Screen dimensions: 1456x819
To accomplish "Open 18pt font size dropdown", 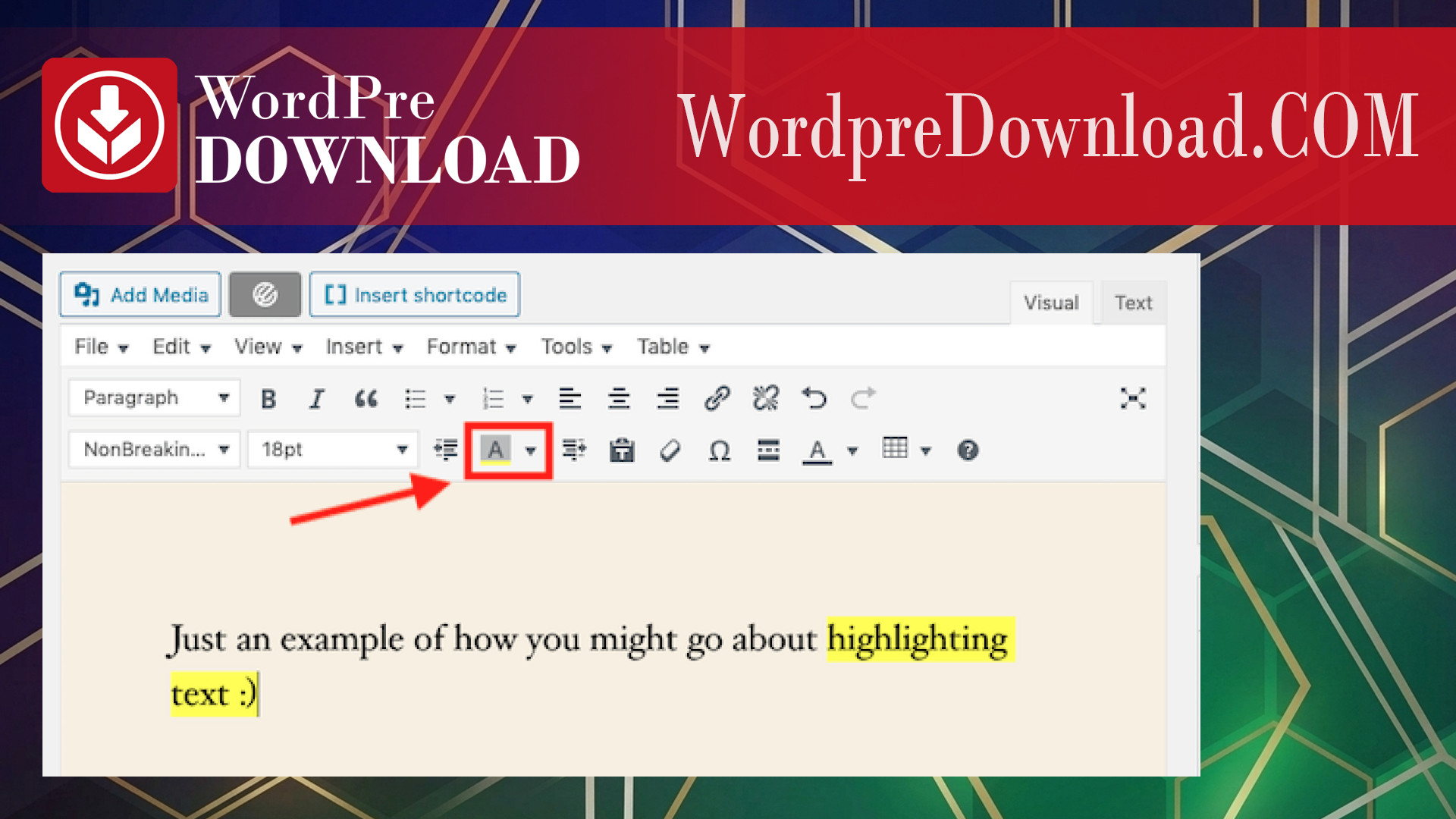I will [x=333, y=450].
